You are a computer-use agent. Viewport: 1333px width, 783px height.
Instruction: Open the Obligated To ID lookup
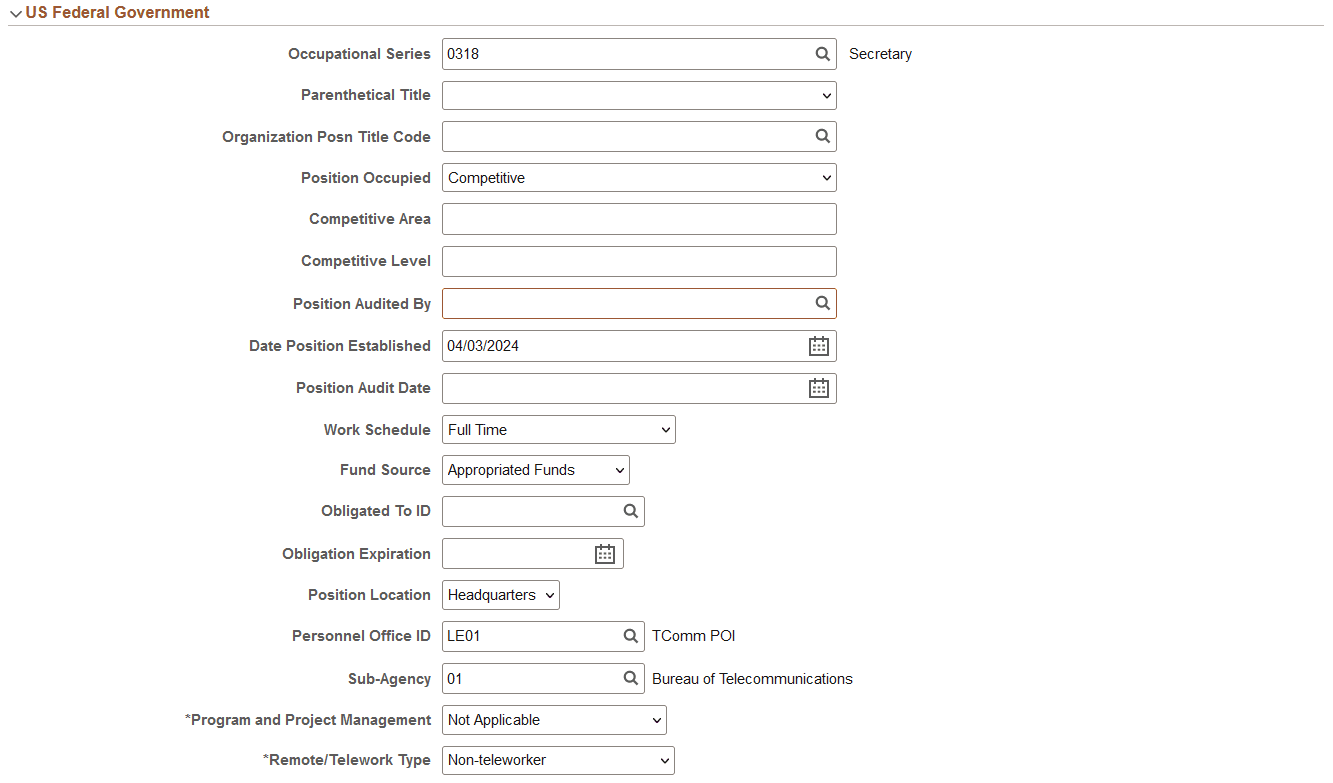click(630, 511)
